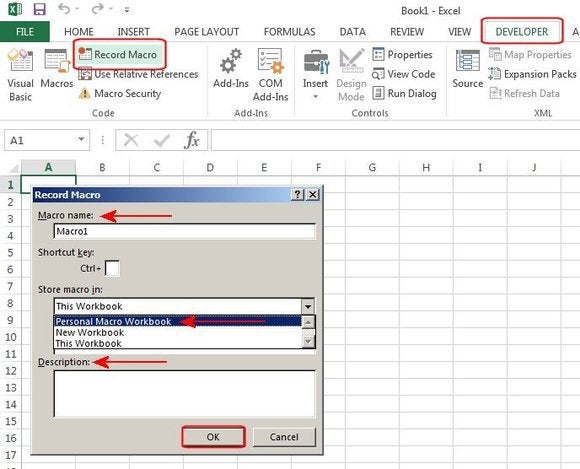Select row 5 header
580x469 pixels.
tap(10, 253)
